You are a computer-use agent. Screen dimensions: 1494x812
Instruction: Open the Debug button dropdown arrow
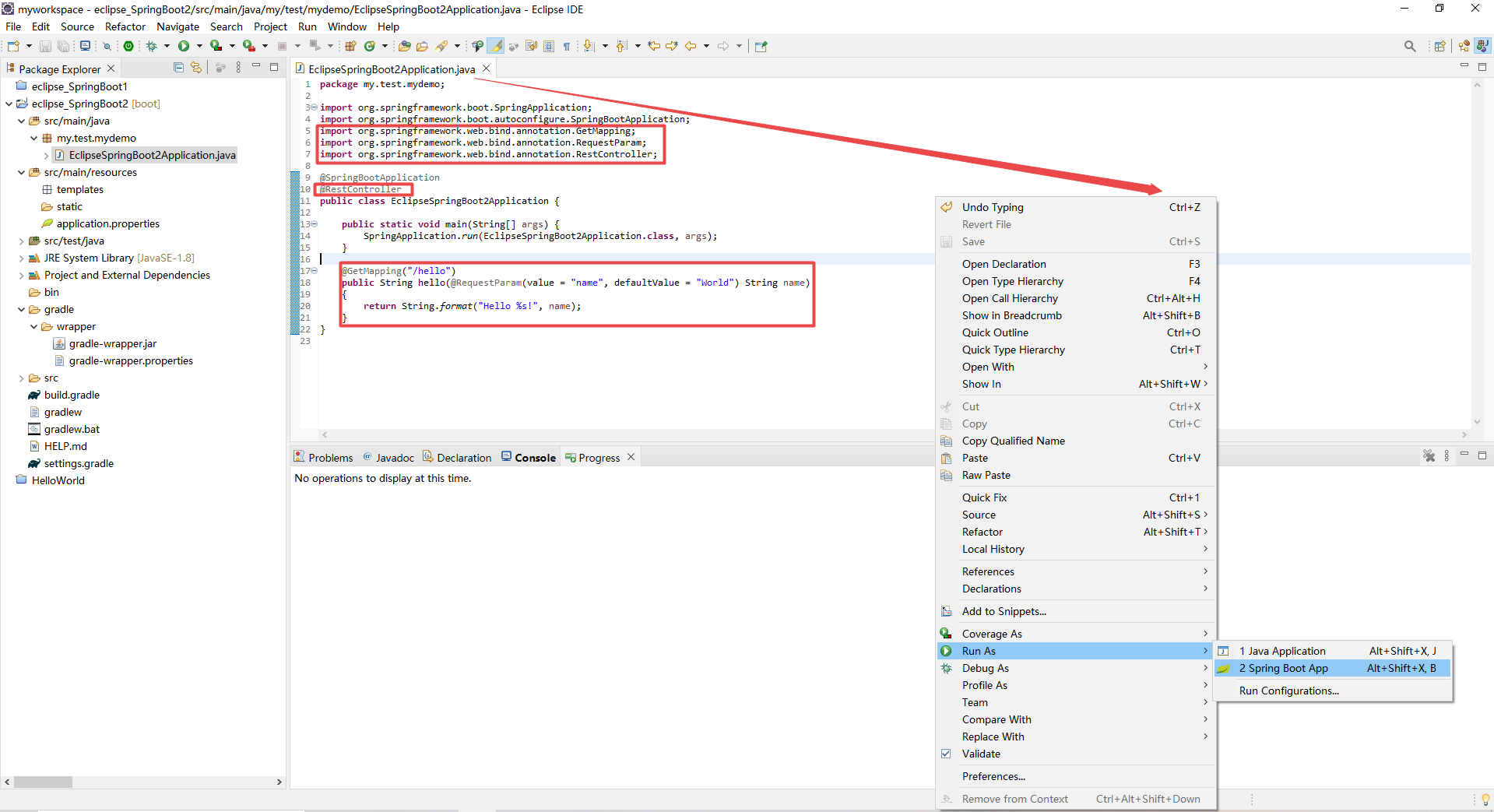[x=167, y=46]
